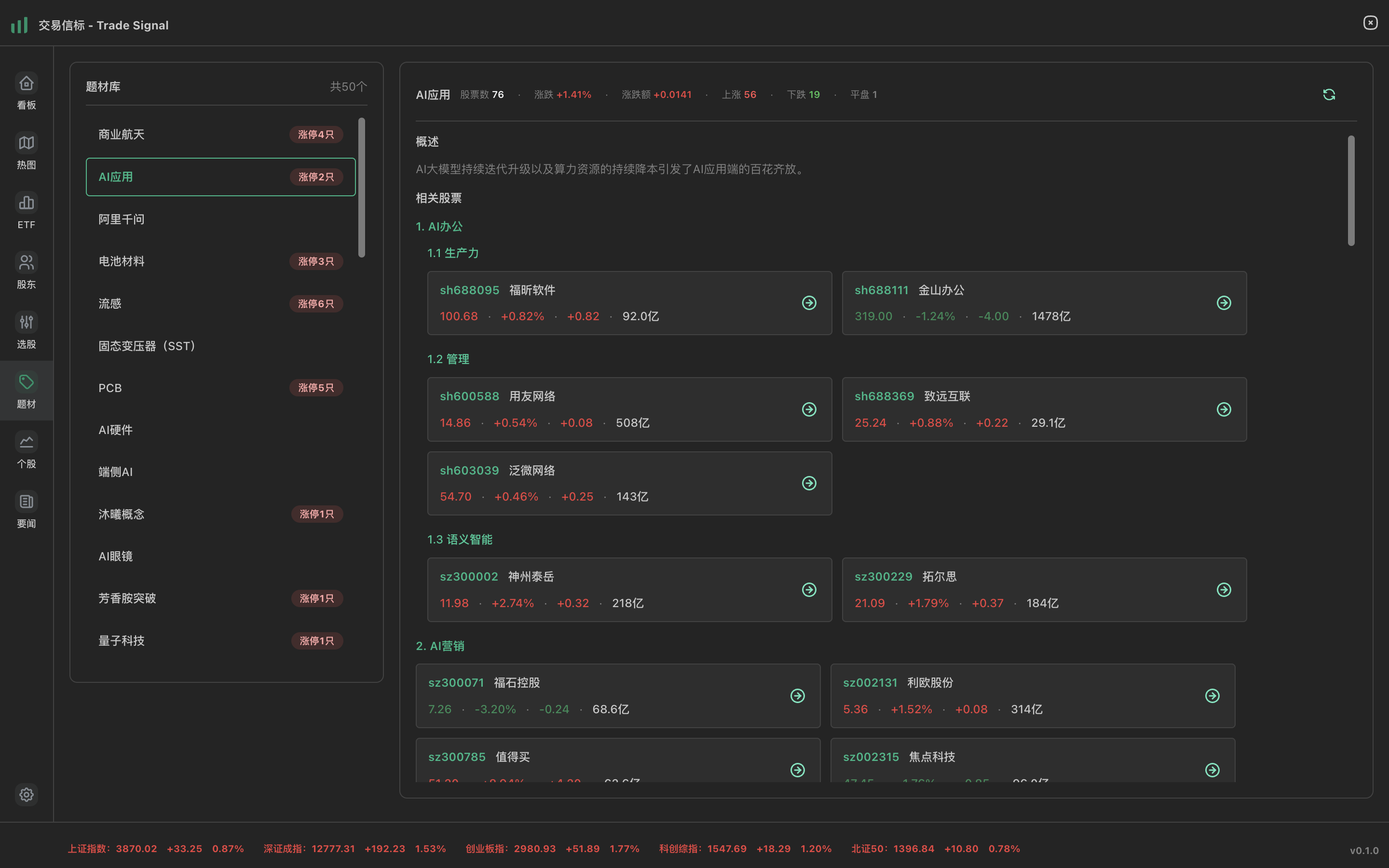
Task: Select the 热图 heatmap view
Action: coord(26,151)
